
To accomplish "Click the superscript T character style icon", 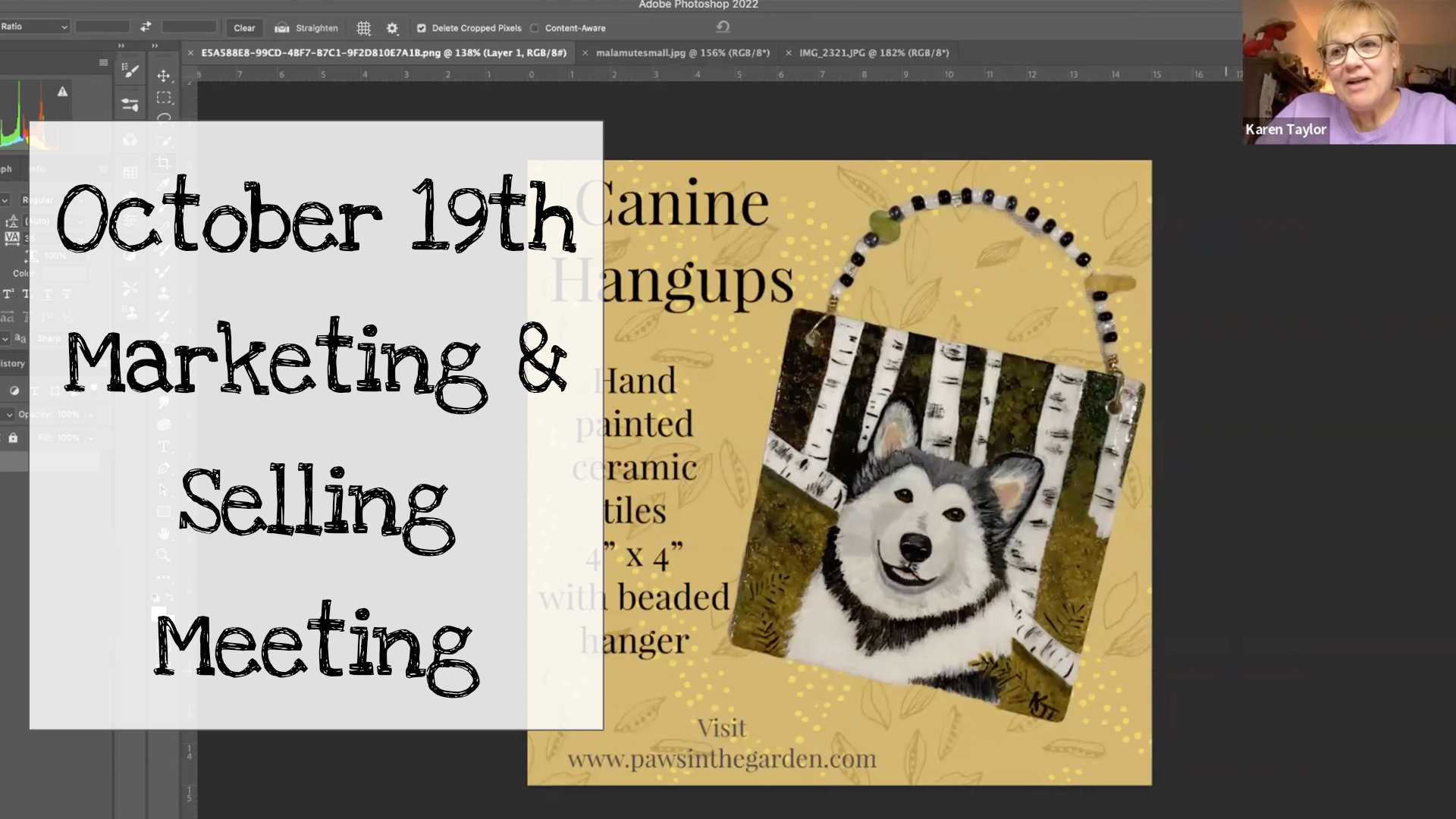I will [8, 294].
